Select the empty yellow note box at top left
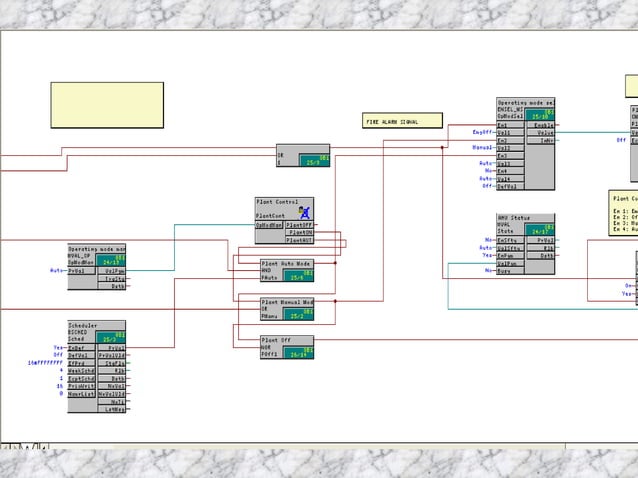This screenshot has width=638, height=478. [107, 105]
